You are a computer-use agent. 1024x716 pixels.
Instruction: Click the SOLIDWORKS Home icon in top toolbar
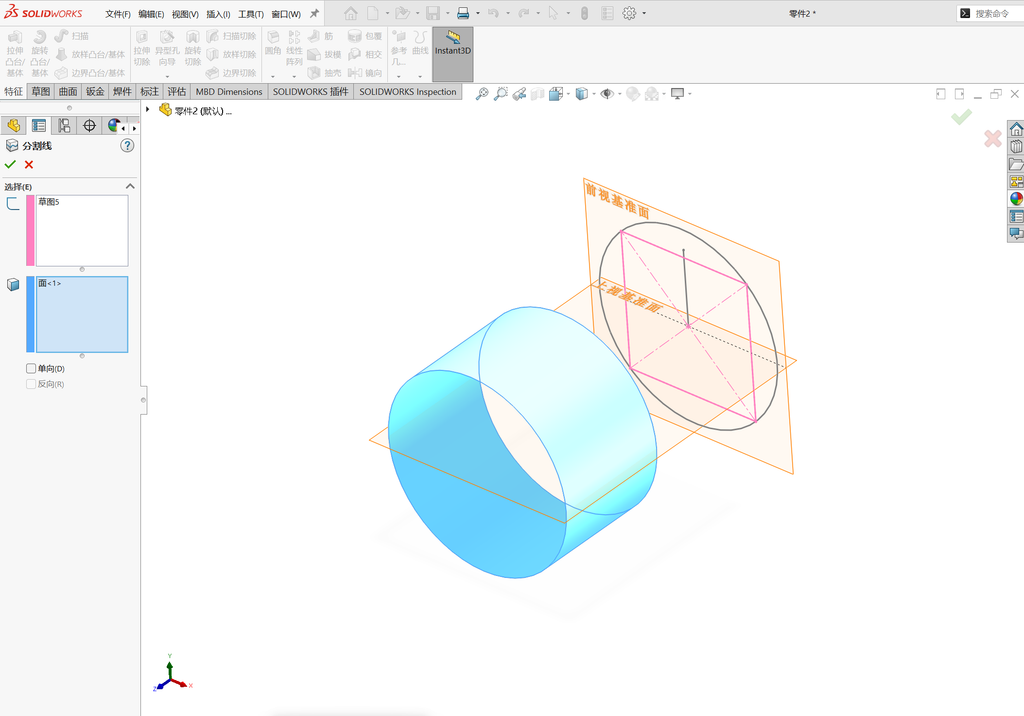point(351,13)
